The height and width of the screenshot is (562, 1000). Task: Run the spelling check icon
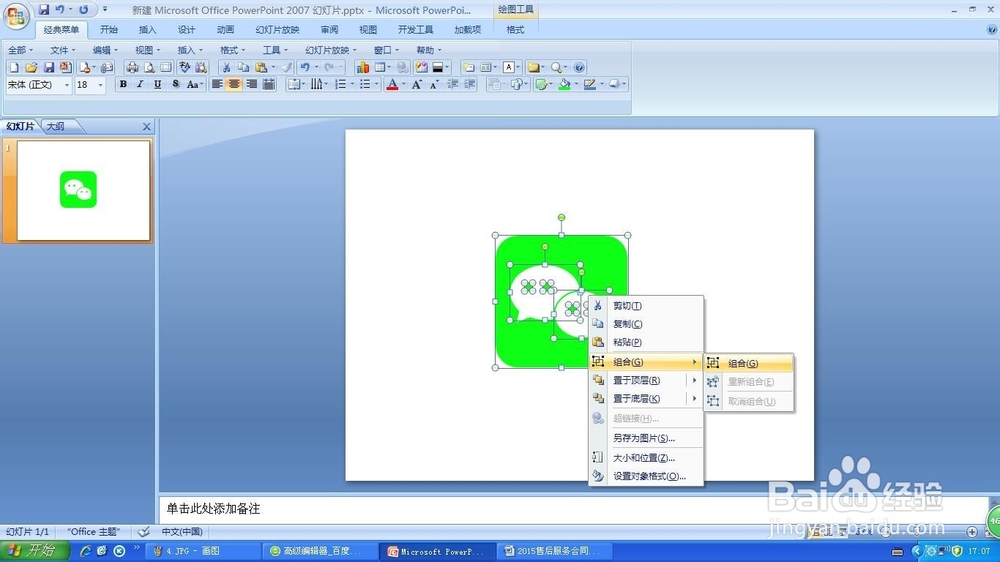(184, 67)
